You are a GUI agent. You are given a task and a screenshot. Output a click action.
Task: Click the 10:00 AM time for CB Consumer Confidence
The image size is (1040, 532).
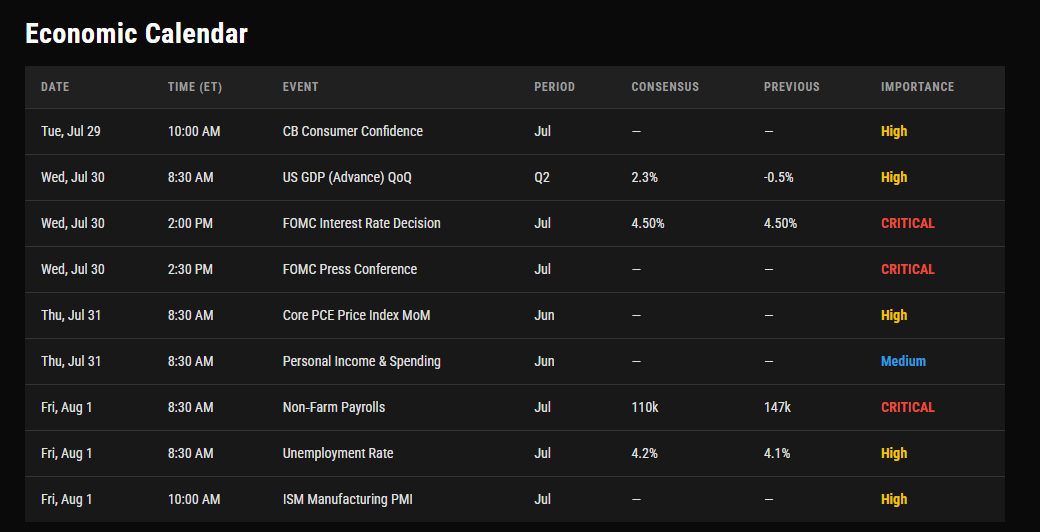point(194,131)
